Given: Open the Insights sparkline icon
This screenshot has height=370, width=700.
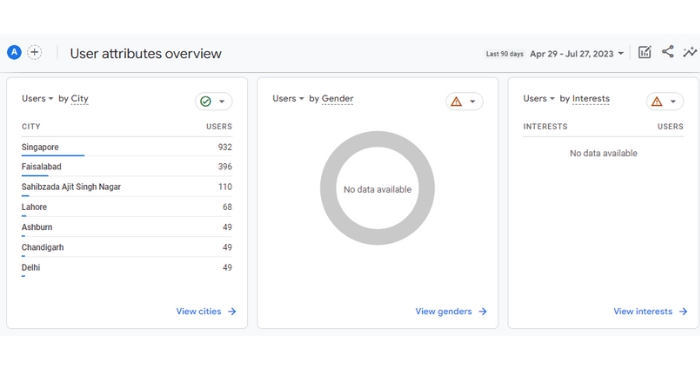Looking at the screenshot, I should click(690, 52).
